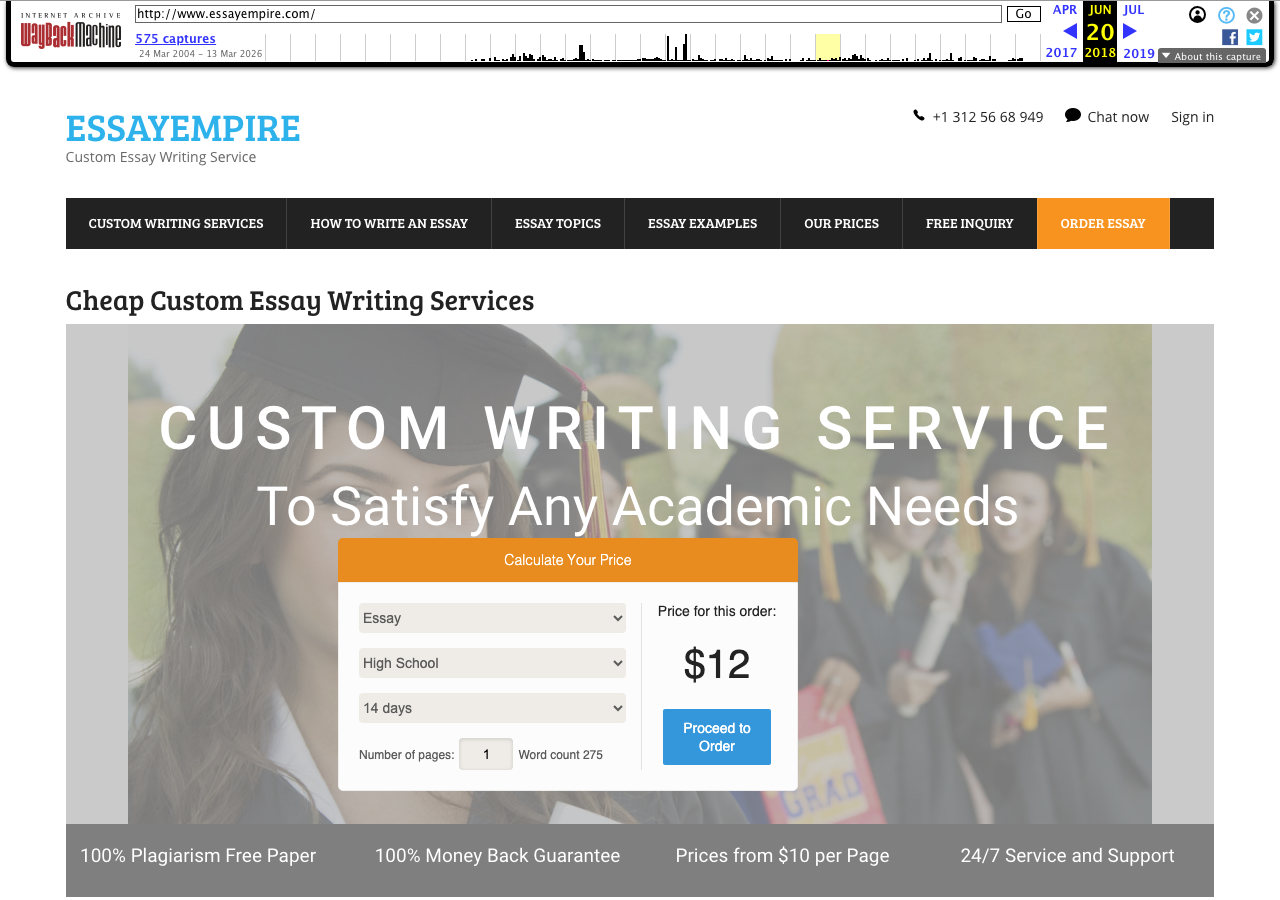Open Custom Writing Services menu
Screen dimensions: 1280x900
[176, 223]
